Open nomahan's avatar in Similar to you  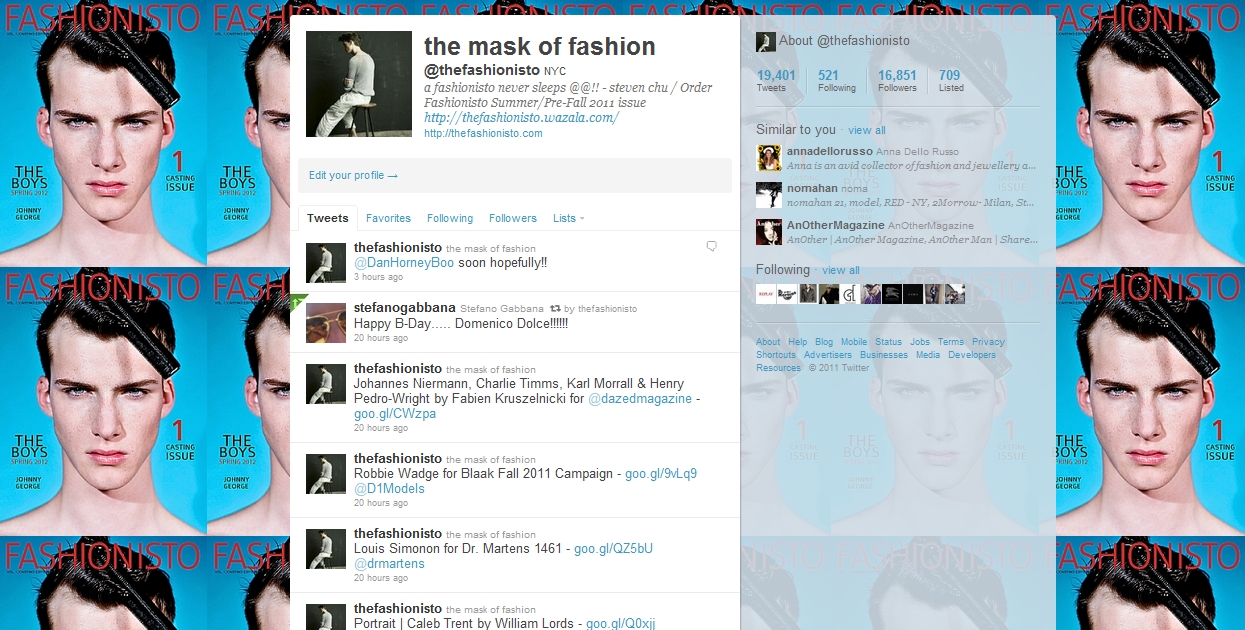click(x=769, y=194)
